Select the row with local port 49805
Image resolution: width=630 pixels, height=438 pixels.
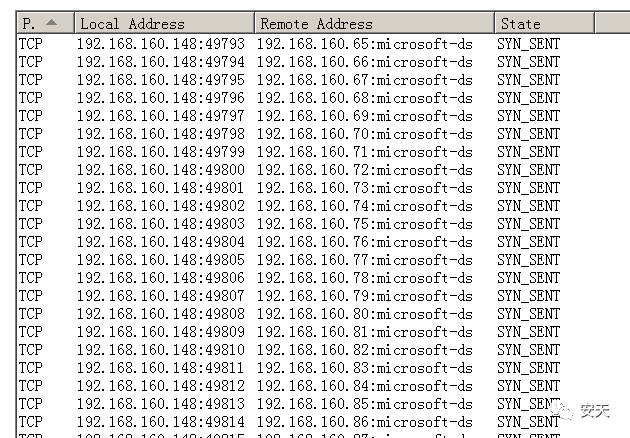tap(289, 260)
